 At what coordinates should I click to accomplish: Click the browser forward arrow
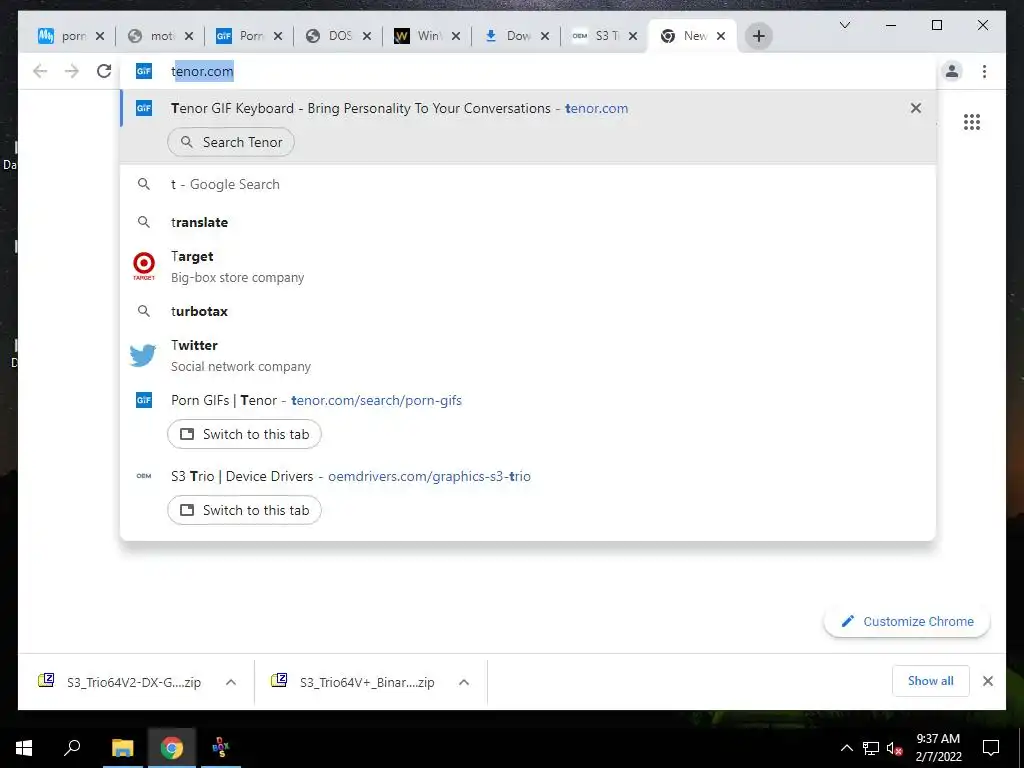pyautogui.click(x=72, y=71)
